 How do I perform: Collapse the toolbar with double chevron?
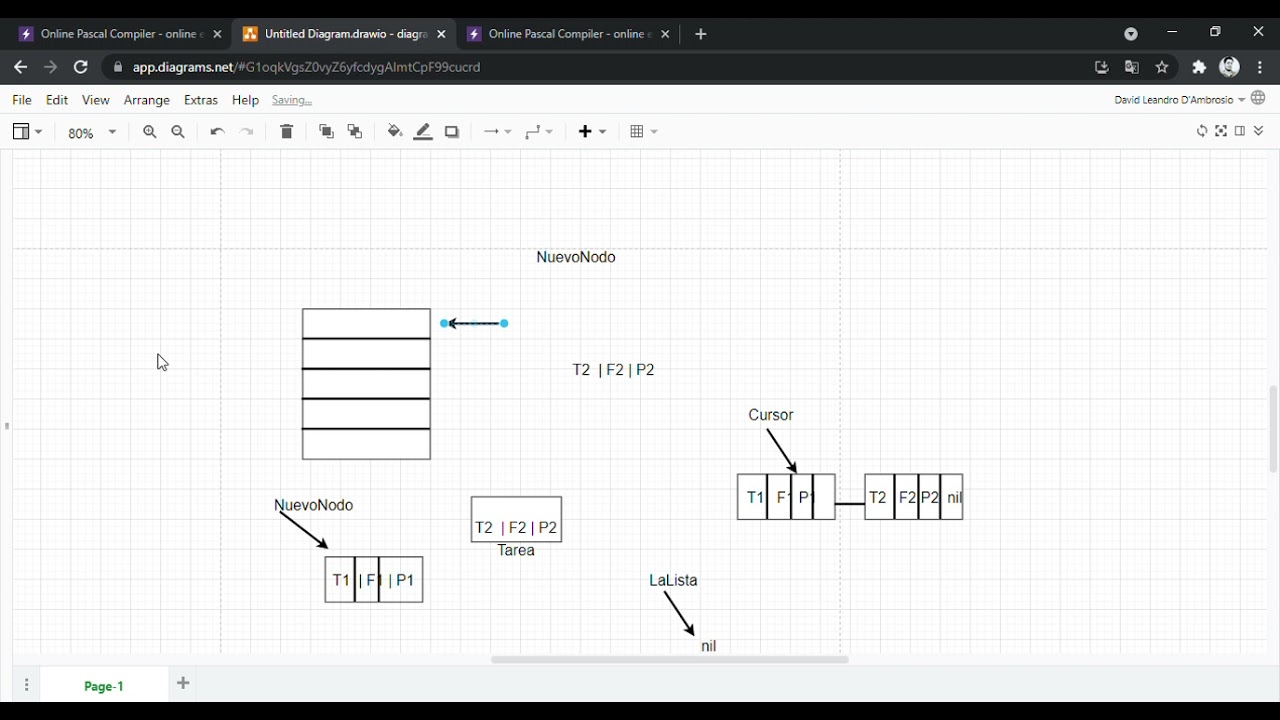[1259, 131]
